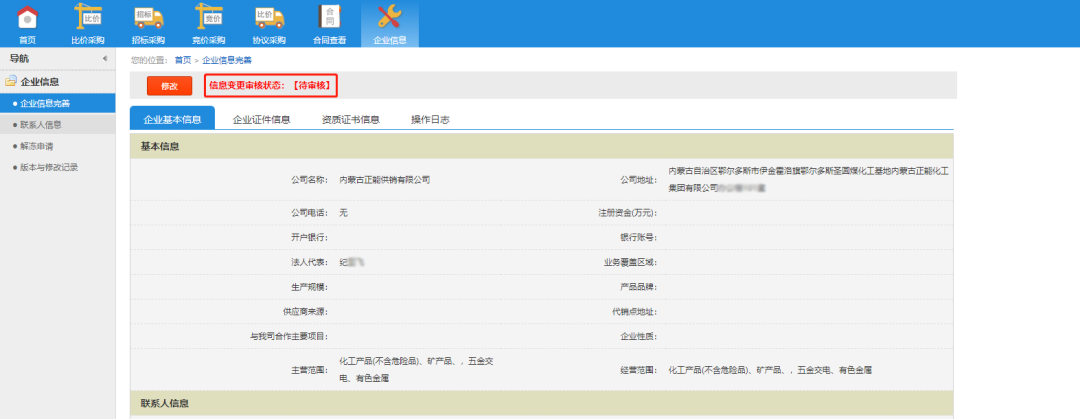Viewport: 1080px width, 419px height.
Task: Open 比价采购 crane icon
Action: (x=87, y=17)
